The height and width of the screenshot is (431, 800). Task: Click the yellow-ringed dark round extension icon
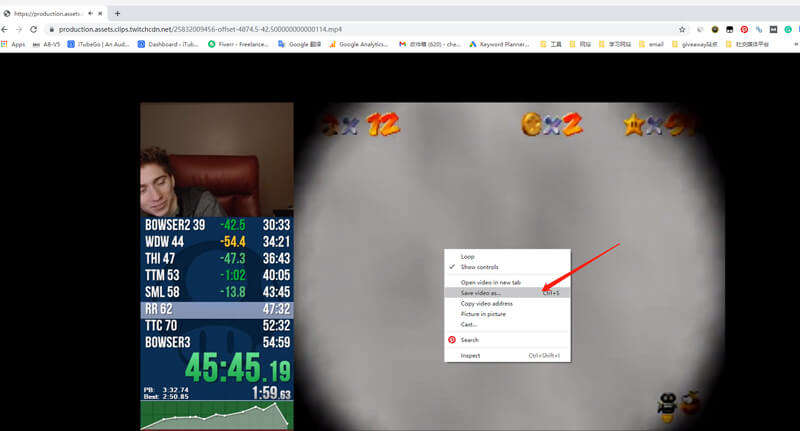pyautogui.click(x=715, y=30)
